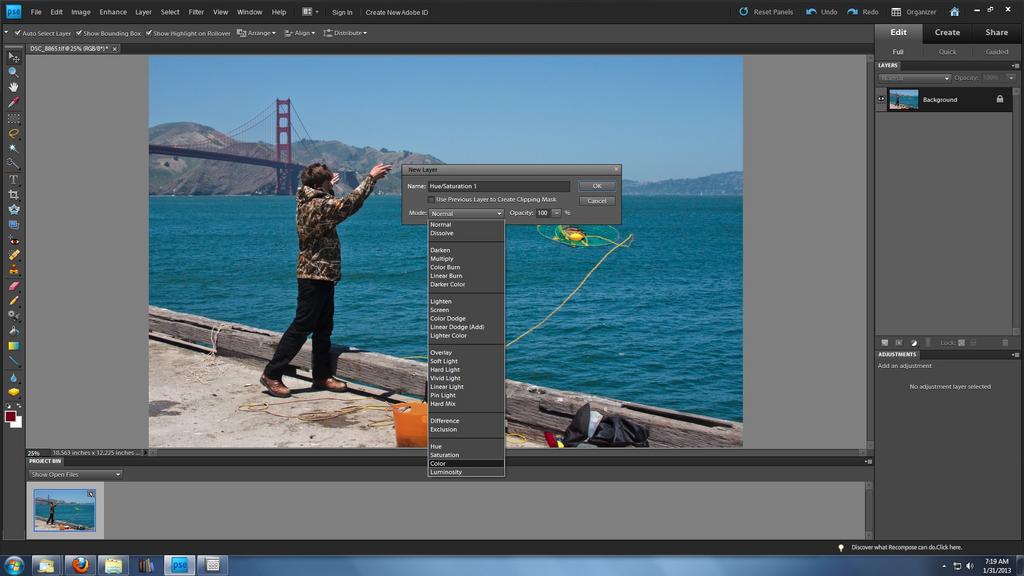
Task: Enable Use Previous Layer clipping mask checkbox
Action: click(431, 199)
